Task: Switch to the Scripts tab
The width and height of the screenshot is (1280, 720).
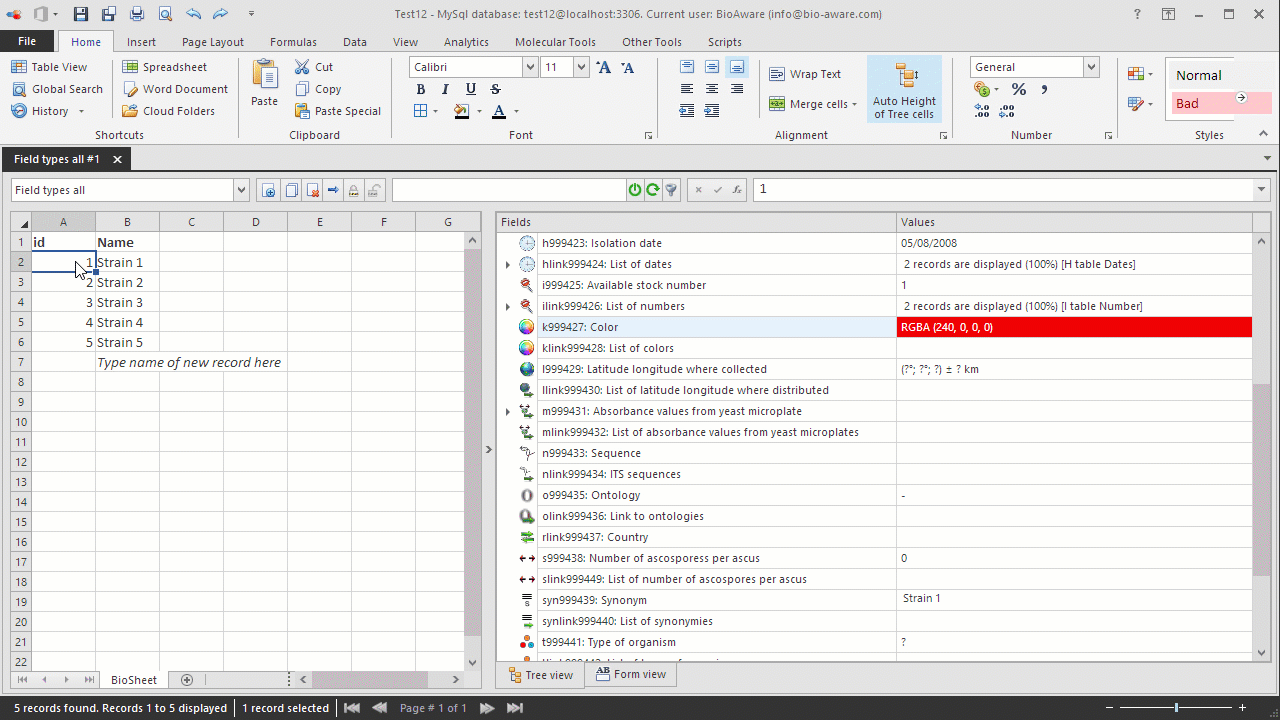Action: 724,42
